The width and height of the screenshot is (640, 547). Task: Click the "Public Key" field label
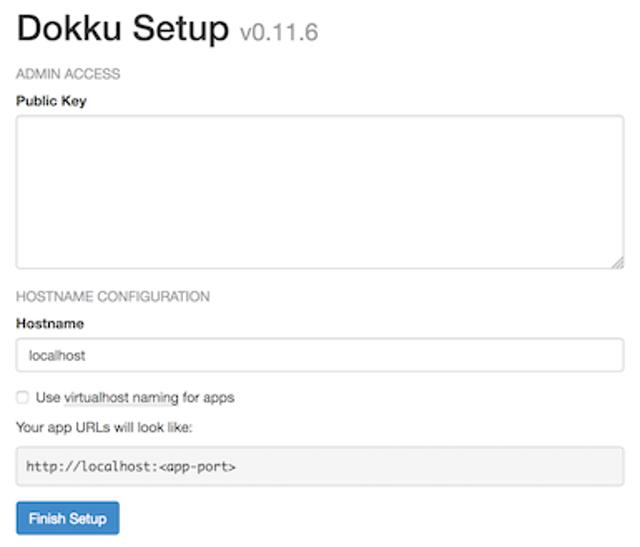(51, 101)
